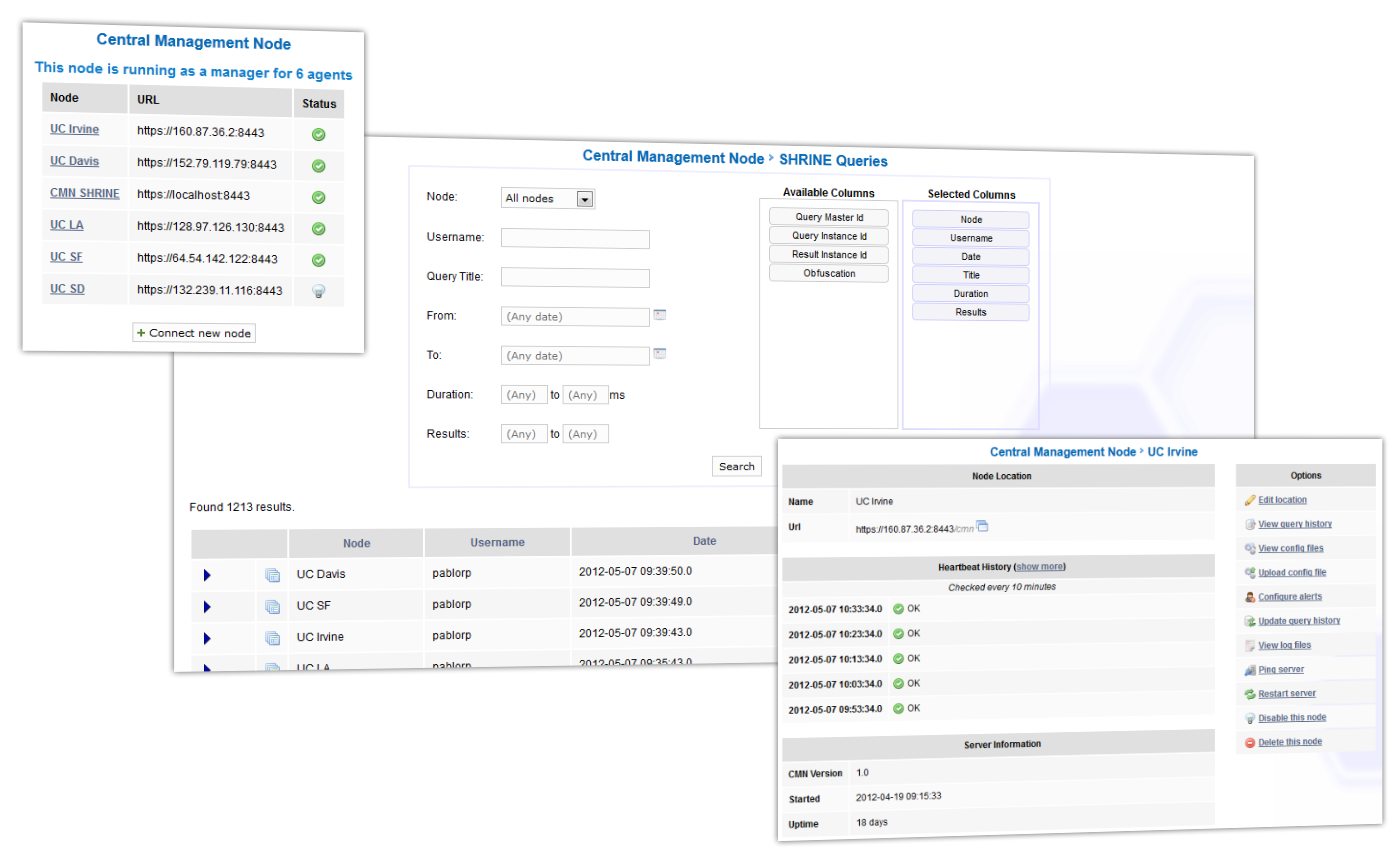Click Central Management Node breadcrumb in SHRINE Queries
Screen dimensions: 1399x857
[x=673, y=157]
